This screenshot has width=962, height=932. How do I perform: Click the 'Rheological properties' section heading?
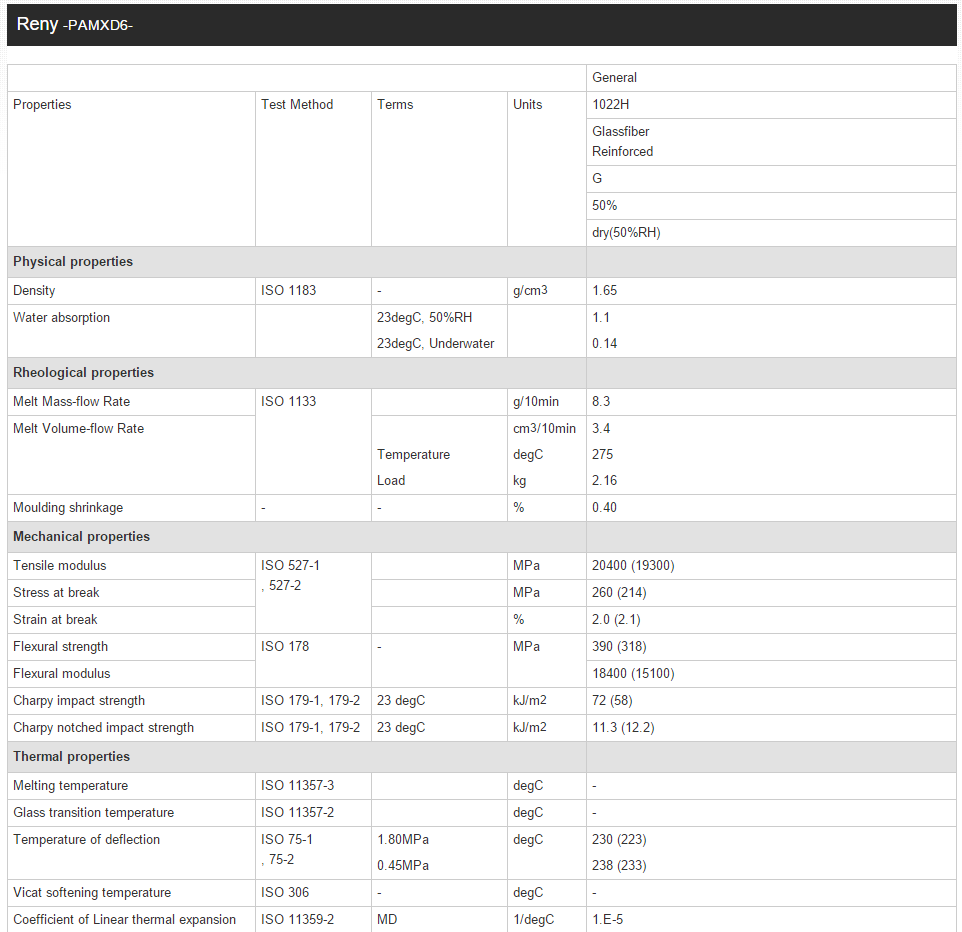tap(83, 373)
